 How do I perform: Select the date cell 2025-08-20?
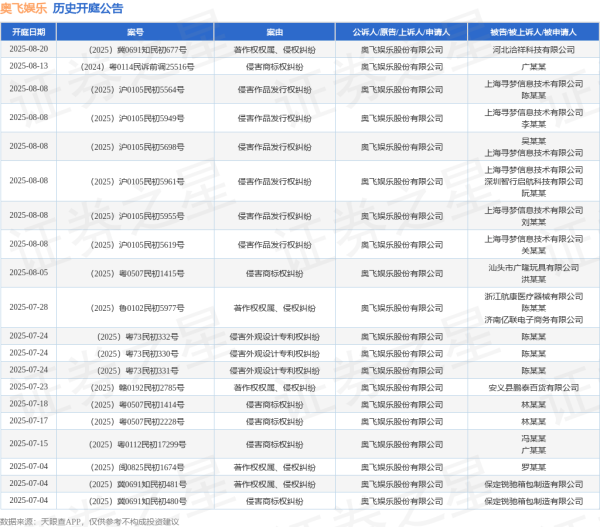[29, 49]
